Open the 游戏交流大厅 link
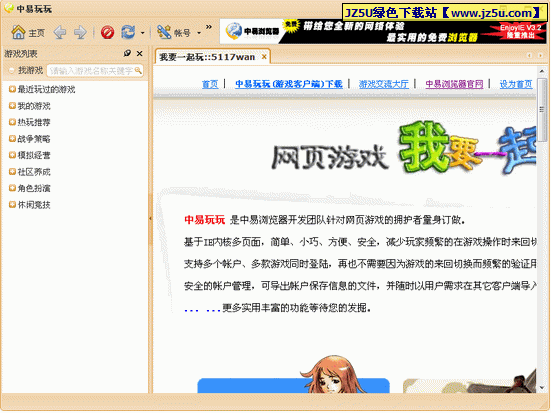Screen dimensions: 551x413 pos(384,84)
